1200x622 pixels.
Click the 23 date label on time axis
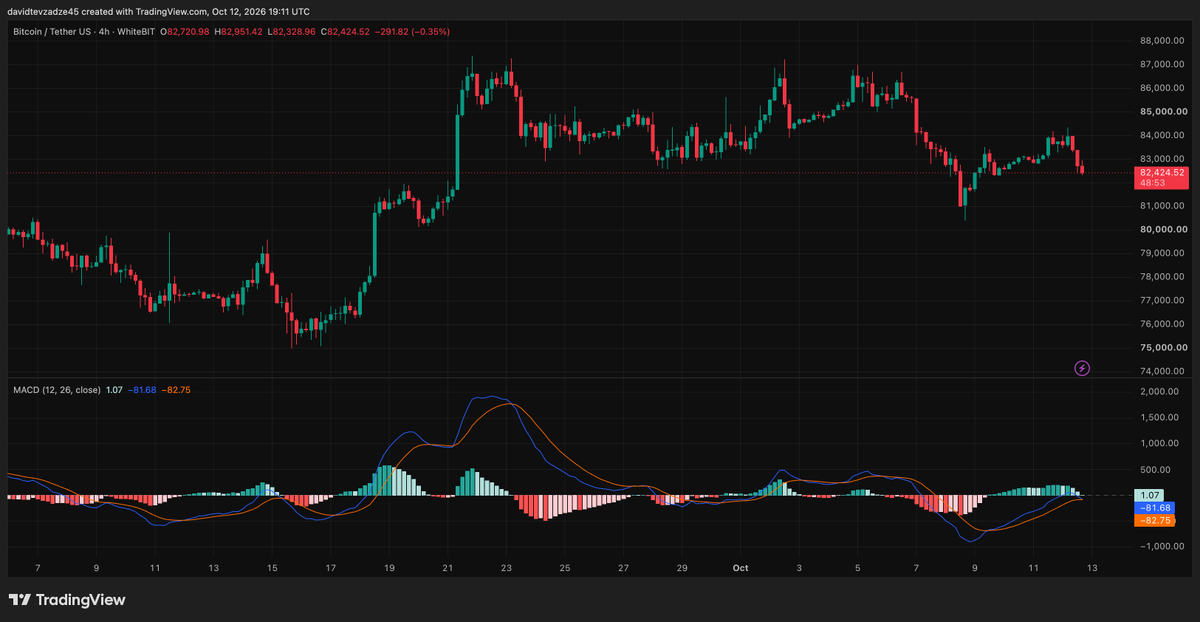[506, 568]
